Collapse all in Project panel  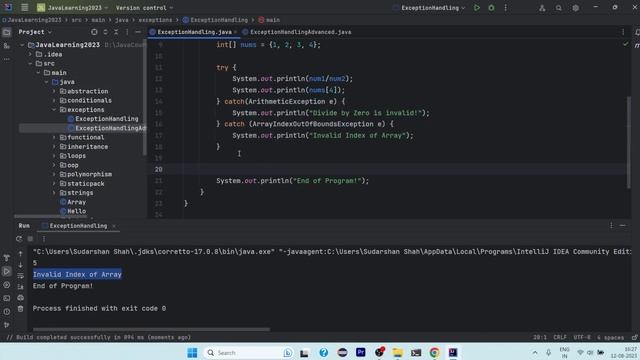[116, 32]
